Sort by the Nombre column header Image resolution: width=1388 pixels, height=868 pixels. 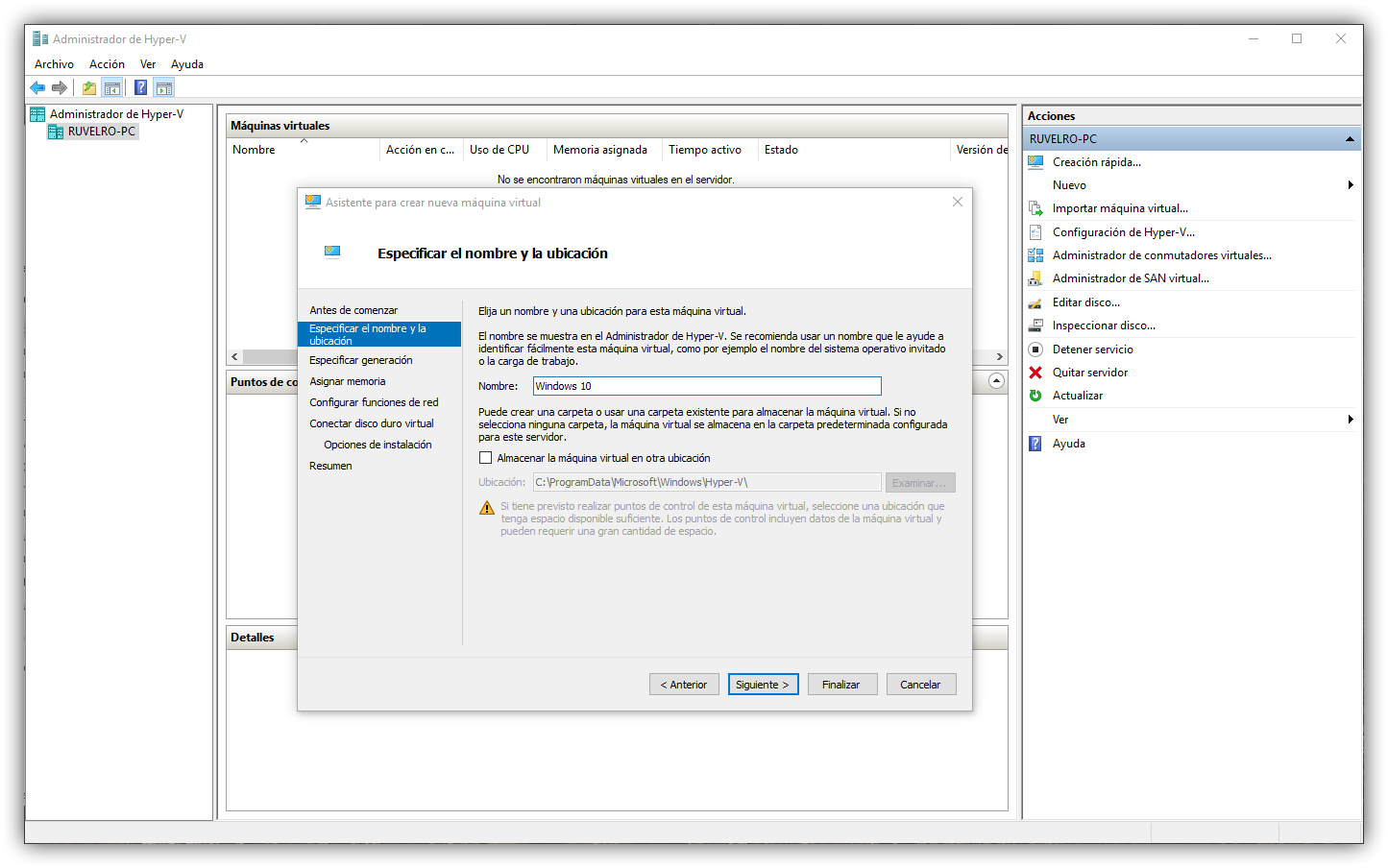pyautogui.click(x=303, y=150)
